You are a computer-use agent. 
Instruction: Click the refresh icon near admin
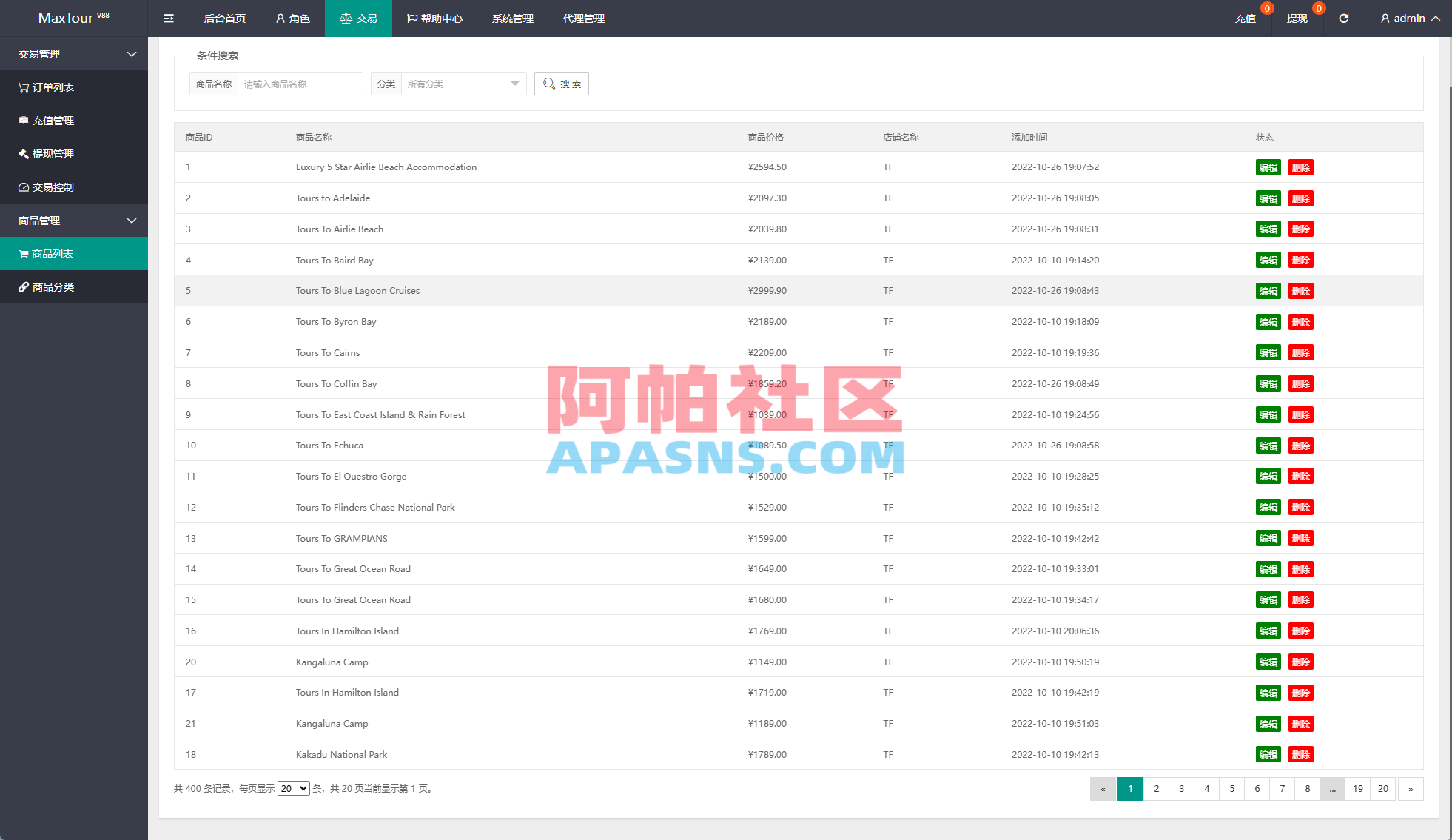click(x=1344, y=18)
